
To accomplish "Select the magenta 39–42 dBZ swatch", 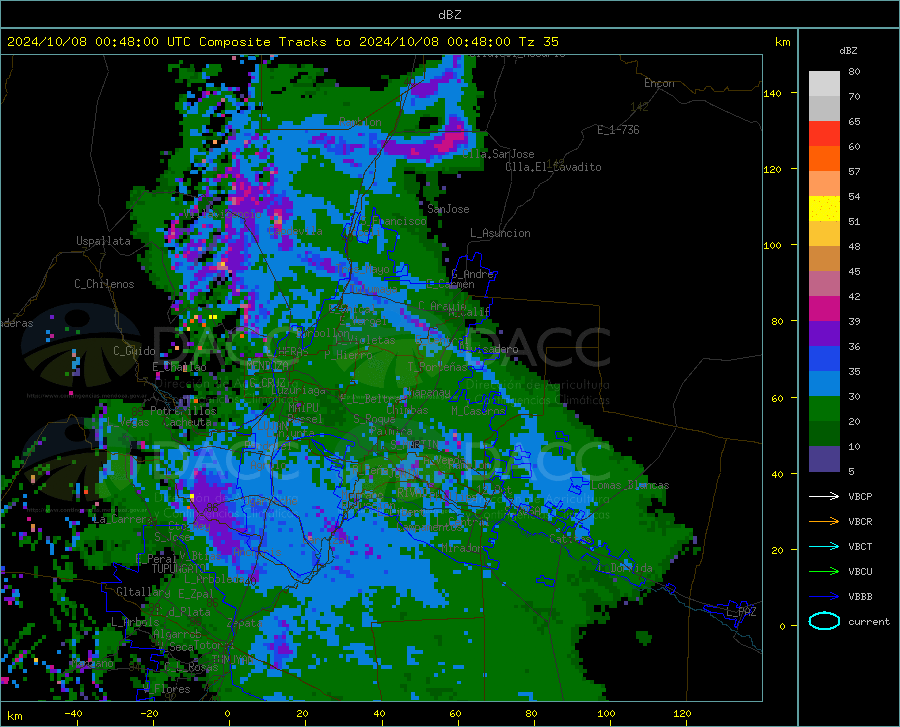I will click(824, 309).
